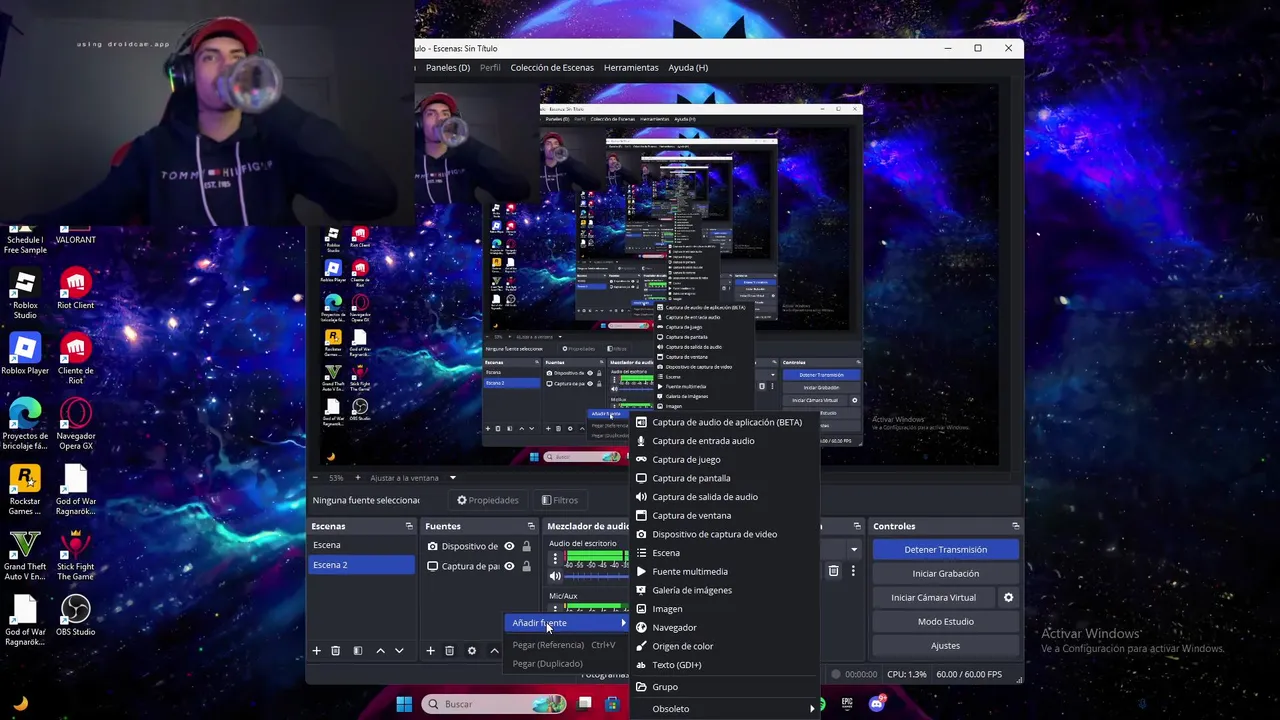Move scene up with the up arrow in Escenas
The image size is (1280, 720).
pyautogui.click(x=380, y=651)
